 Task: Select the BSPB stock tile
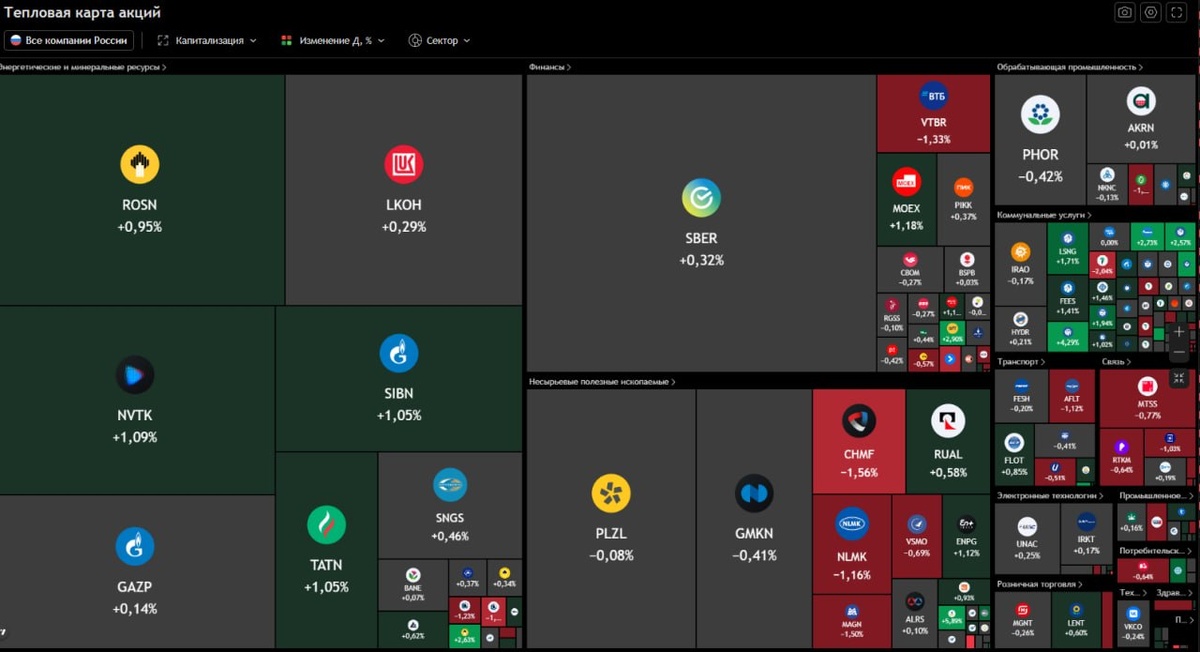967,270
